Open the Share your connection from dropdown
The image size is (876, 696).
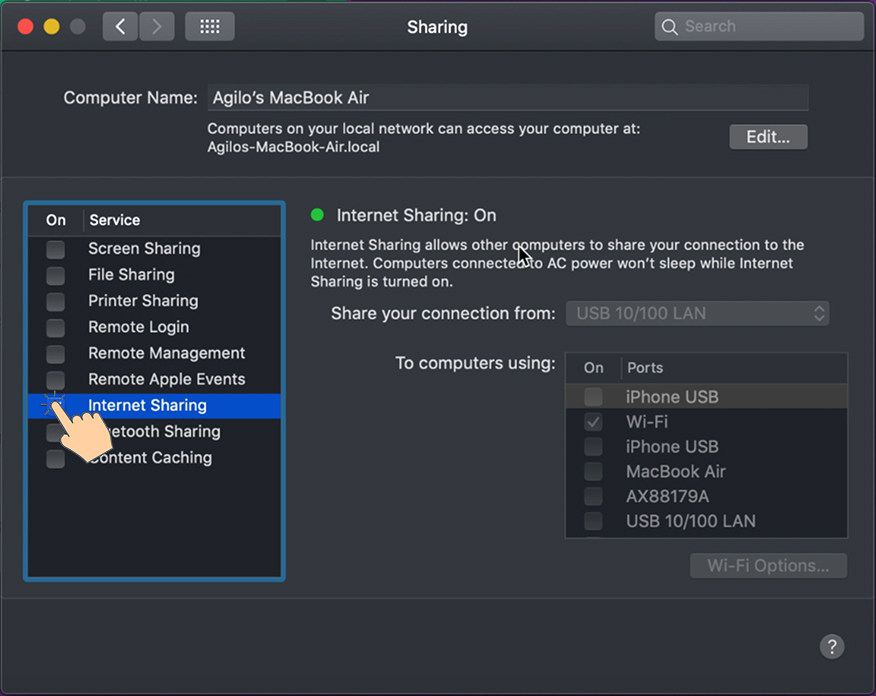[x=697, y=313]
